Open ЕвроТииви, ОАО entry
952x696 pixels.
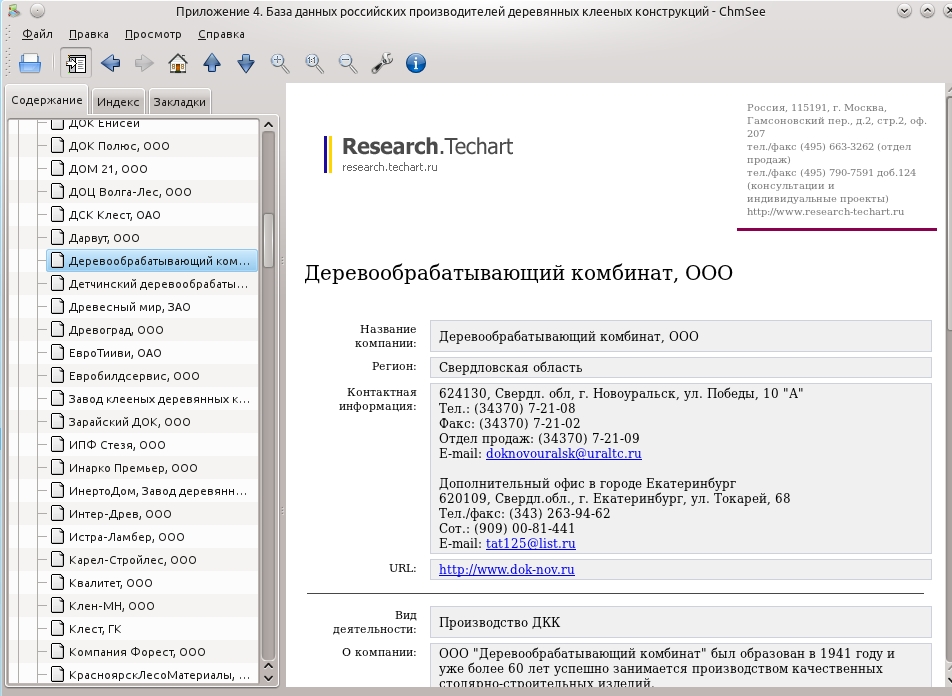click(x=115, y=353)
